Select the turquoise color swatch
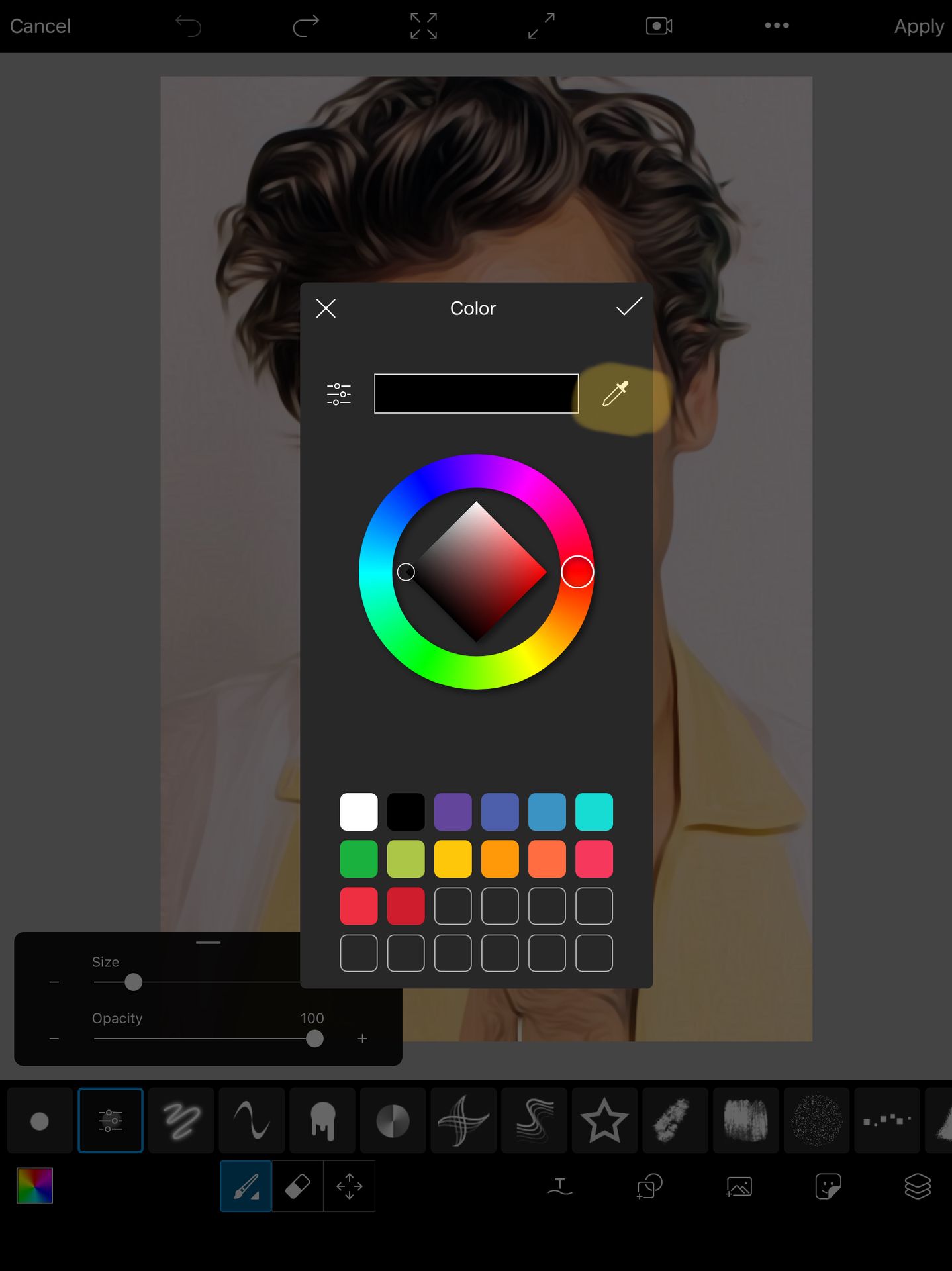The height and width of the screenshot is (1271, 952). (594, 812)
